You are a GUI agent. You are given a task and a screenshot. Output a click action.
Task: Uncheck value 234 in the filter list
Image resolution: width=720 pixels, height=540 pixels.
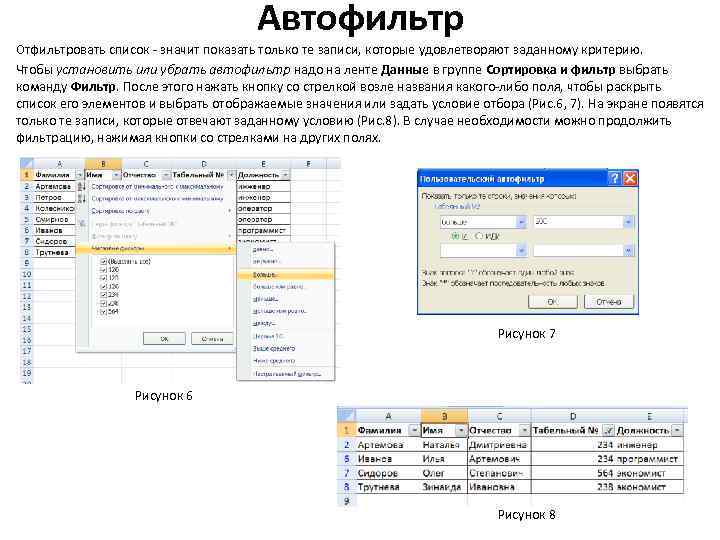(x=103, y=295)
